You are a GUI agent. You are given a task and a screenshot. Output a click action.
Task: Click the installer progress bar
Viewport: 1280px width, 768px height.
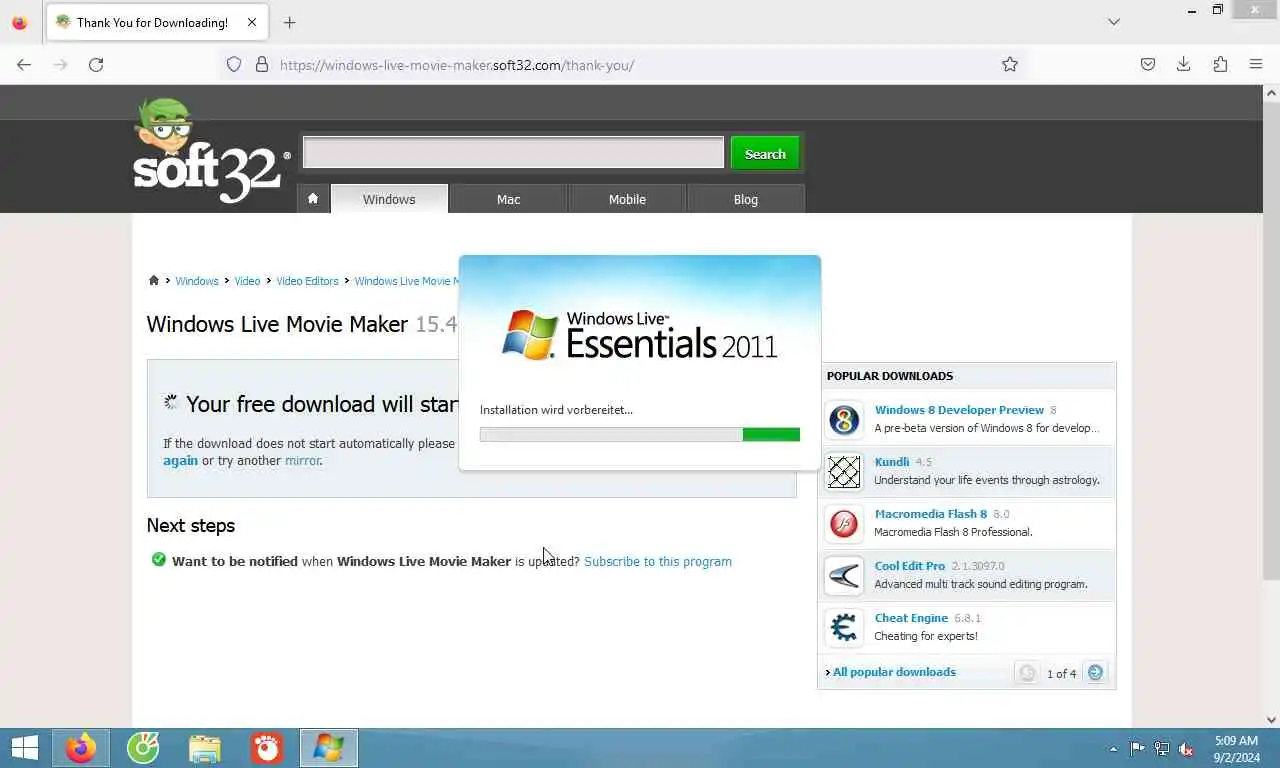(640, 435)
